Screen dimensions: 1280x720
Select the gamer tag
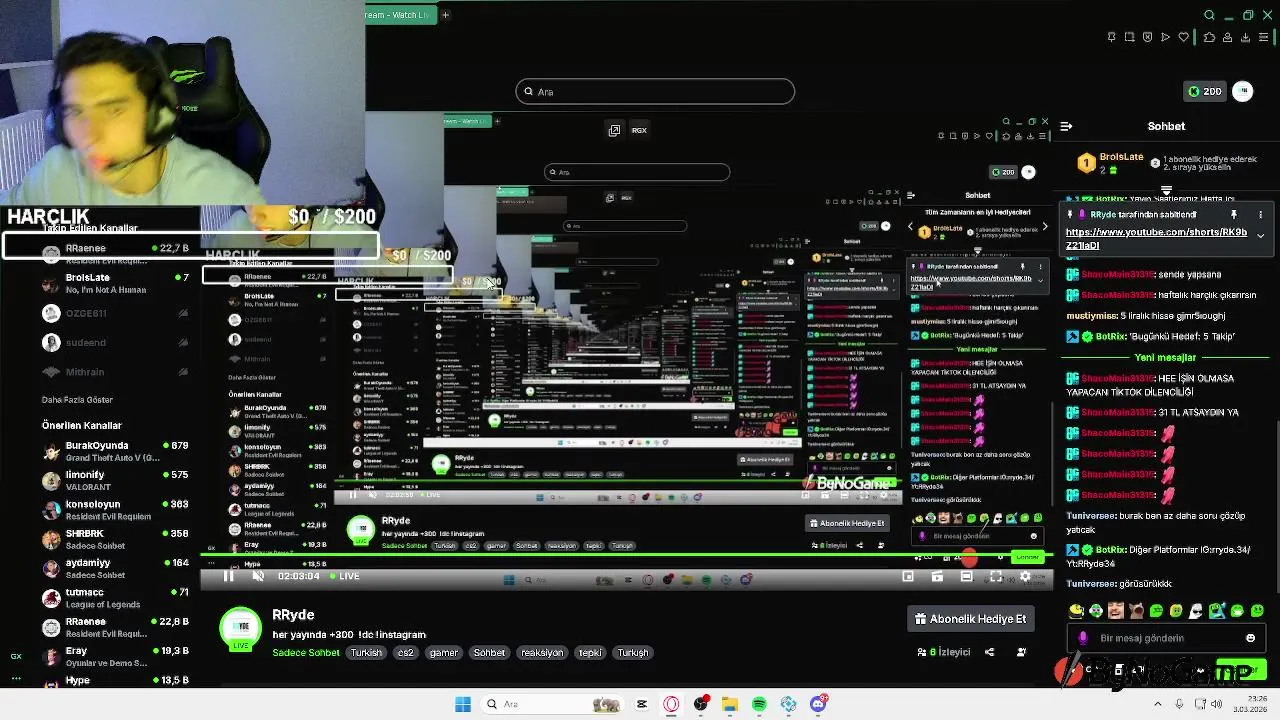click(x=443, y=653)
